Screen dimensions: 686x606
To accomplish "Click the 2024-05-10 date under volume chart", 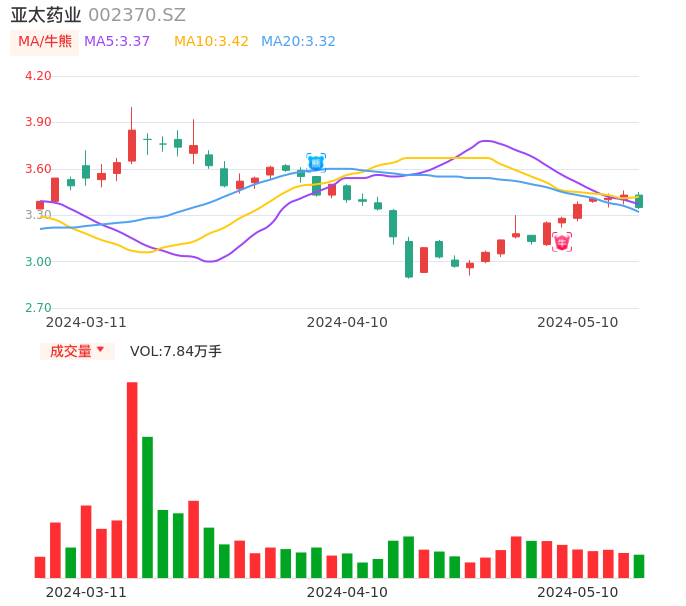I will tap(578, 592).
